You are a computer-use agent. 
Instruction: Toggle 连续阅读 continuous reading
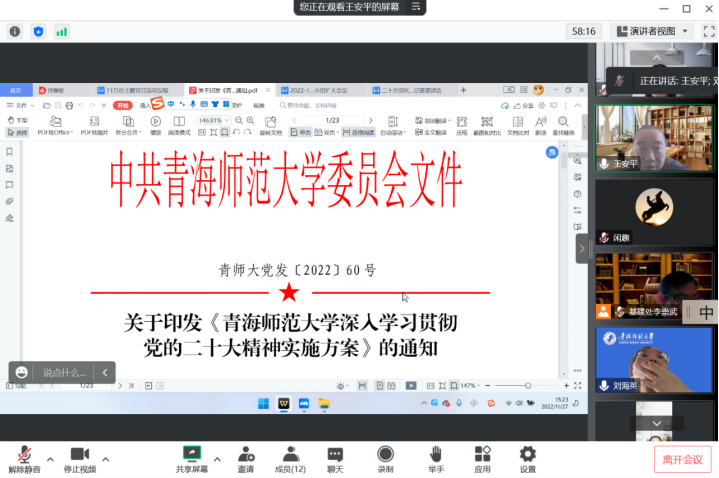click(x=359, y=133)
